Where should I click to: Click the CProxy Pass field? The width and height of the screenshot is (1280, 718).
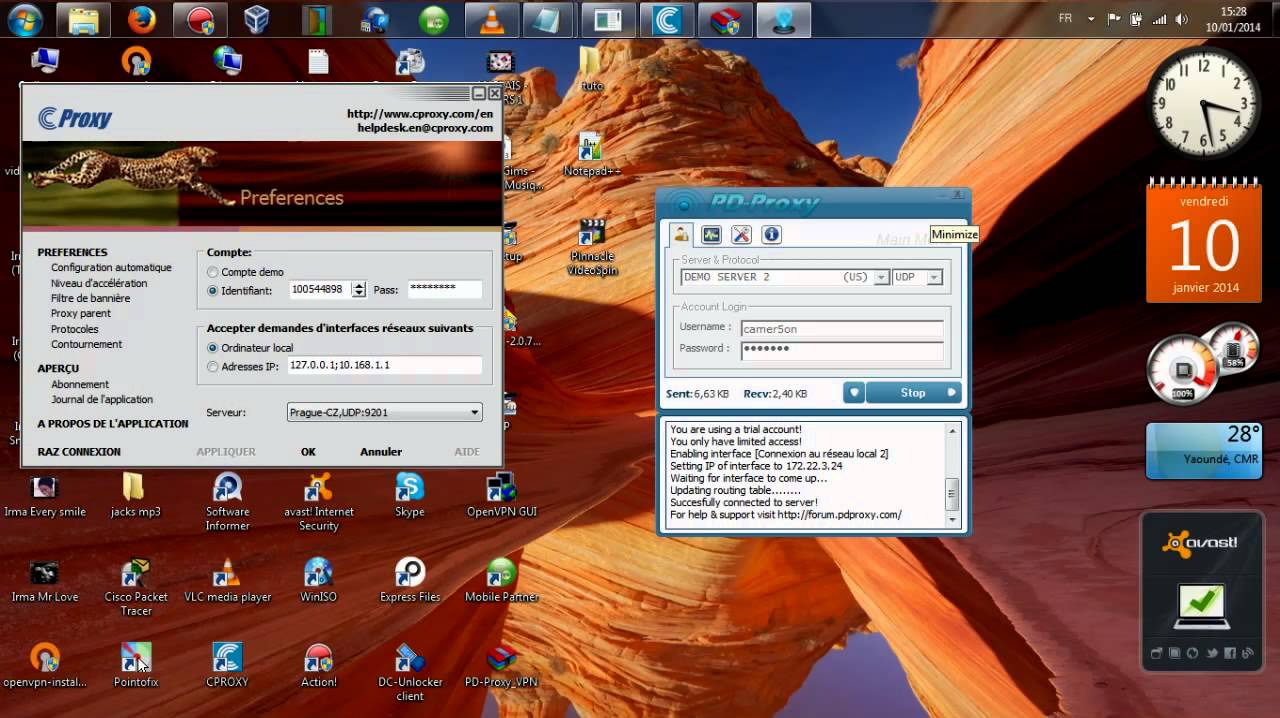click(x=444, y=289)
